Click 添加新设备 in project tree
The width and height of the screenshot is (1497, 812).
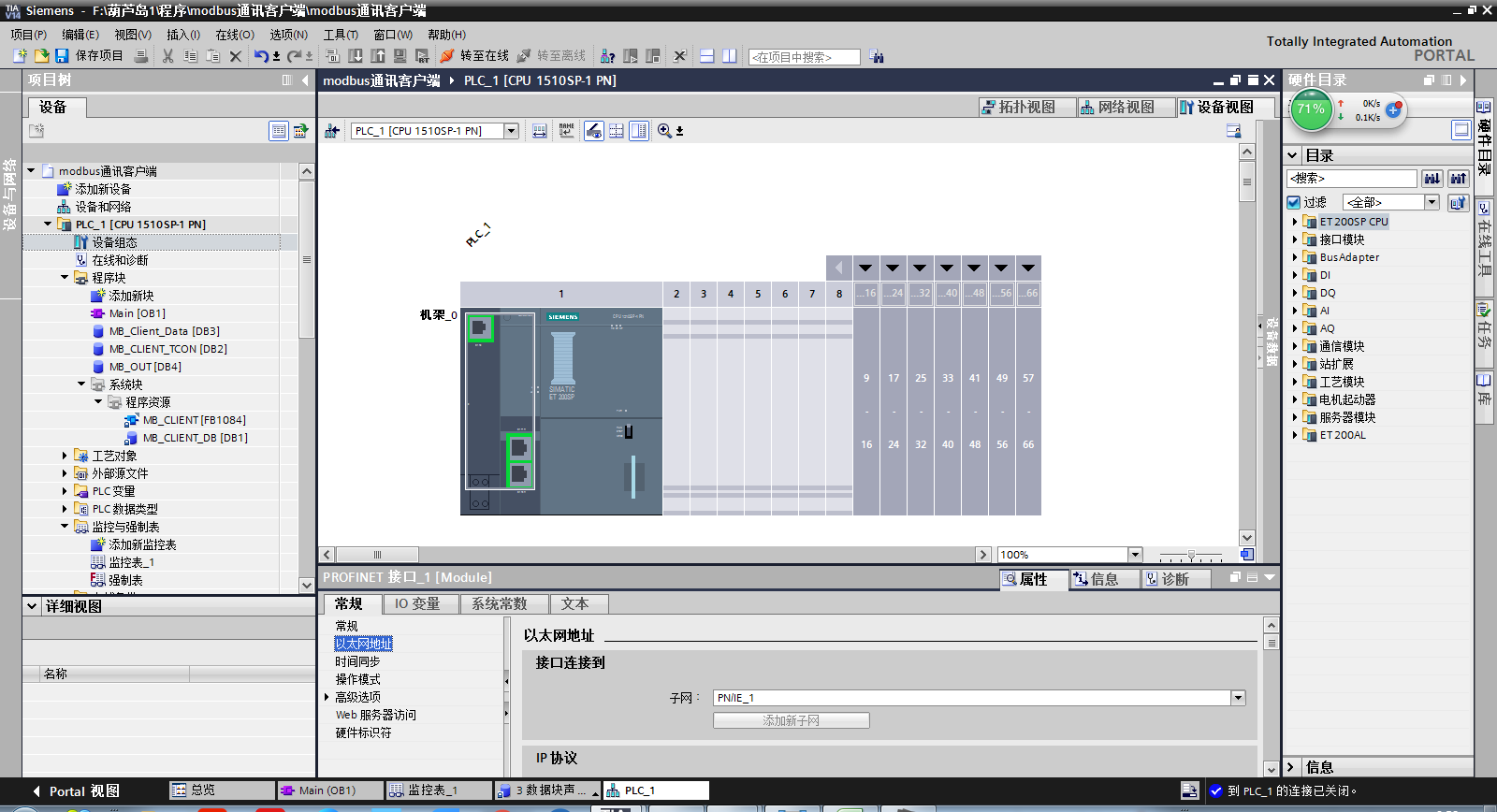click(103, 189)
